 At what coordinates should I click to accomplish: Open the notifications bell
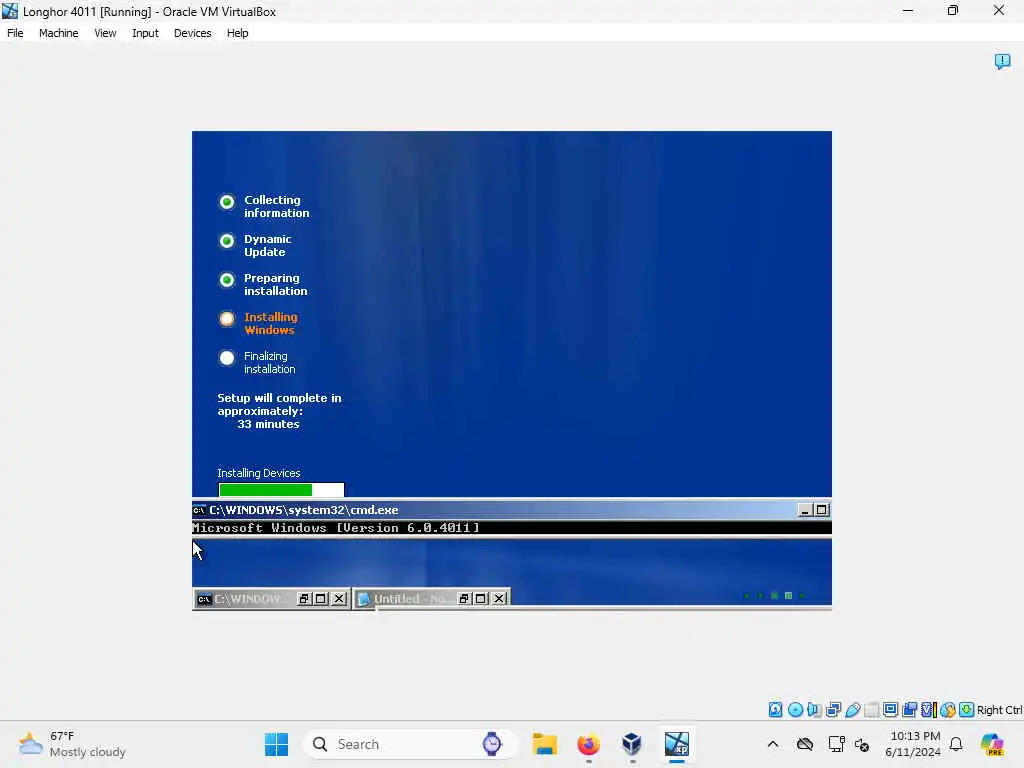[955, 744]
